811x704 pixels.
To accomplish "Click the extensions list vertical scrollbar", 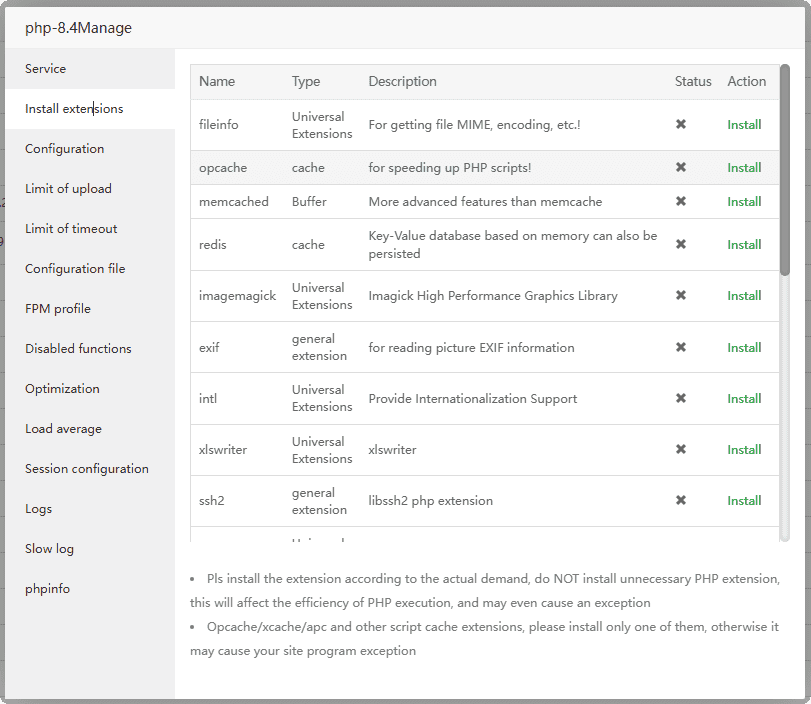I will coord(785,170).
